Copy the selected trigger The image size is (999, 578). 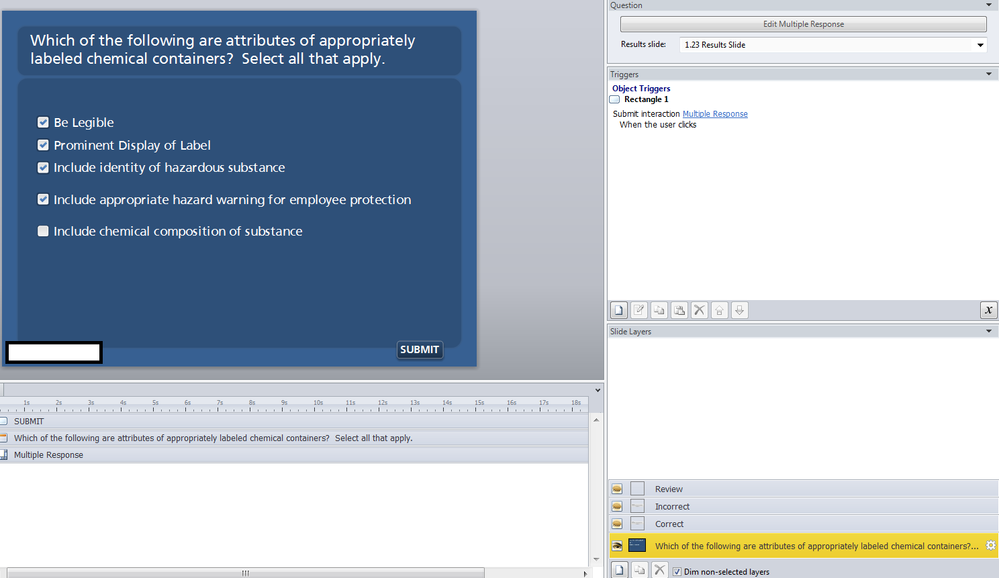click(659, 310)
